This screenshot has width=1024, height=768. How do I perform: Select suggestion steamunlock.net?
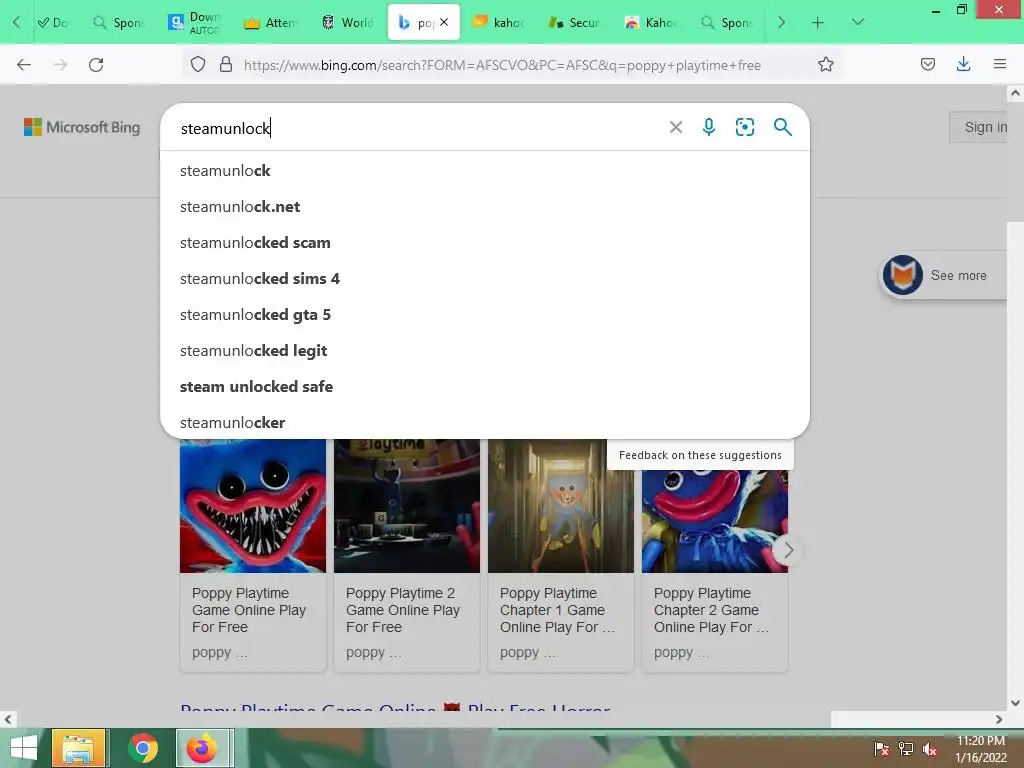coord(485,206)
